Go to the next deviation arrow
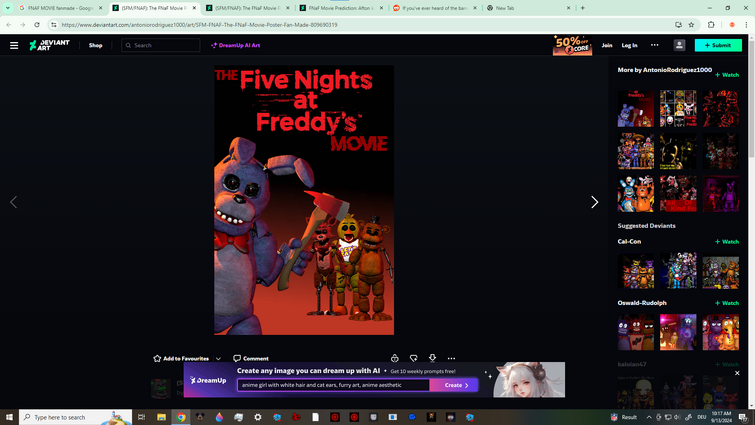This screenshot has width=755, height=425. 595,202
